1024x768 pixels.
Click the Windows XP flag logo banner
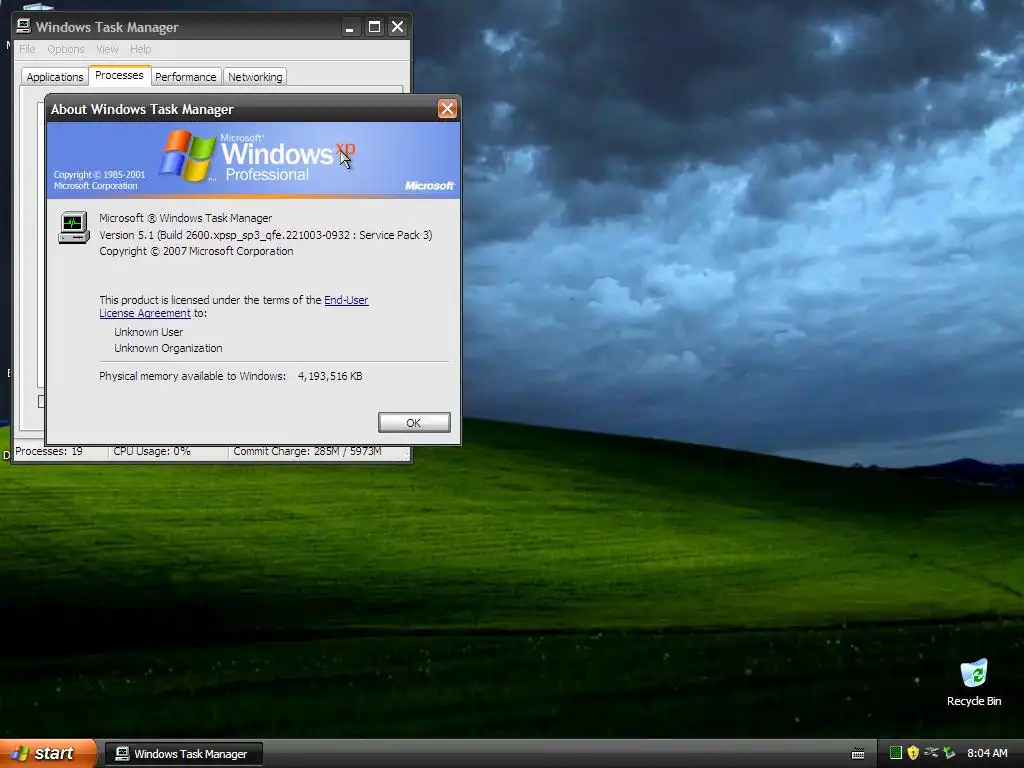coord(188,155)
